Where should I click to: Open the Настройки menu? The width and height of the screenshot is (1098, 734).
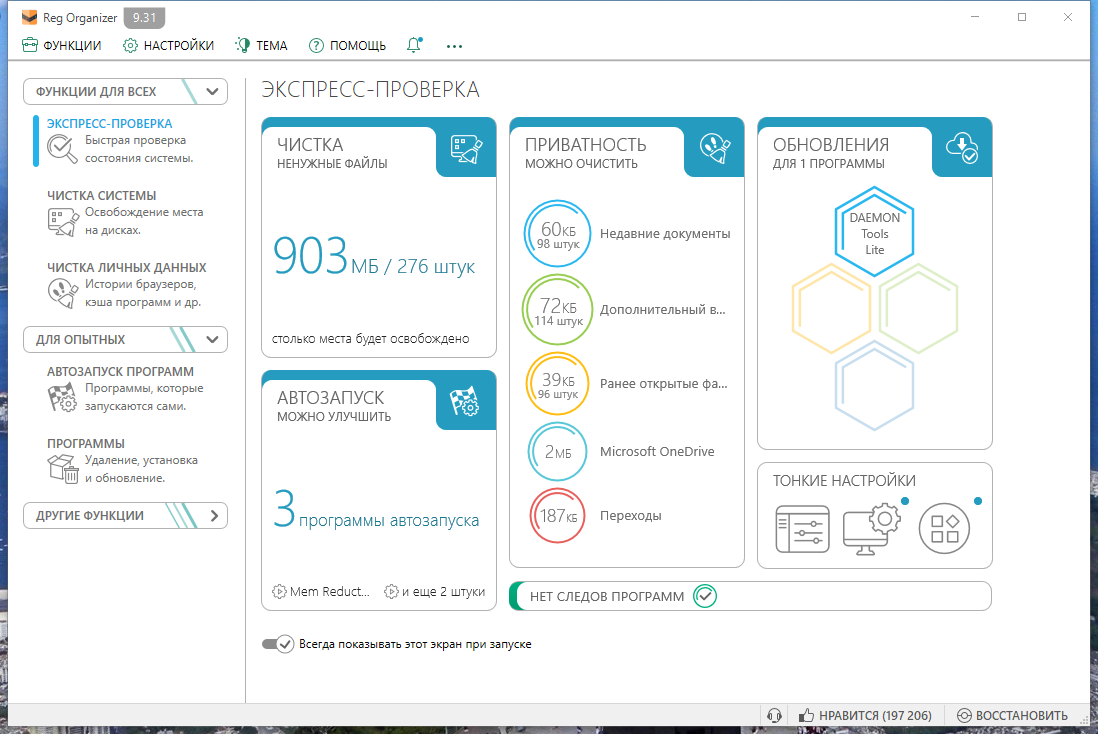pyautogui.click(x=168, y=45)
